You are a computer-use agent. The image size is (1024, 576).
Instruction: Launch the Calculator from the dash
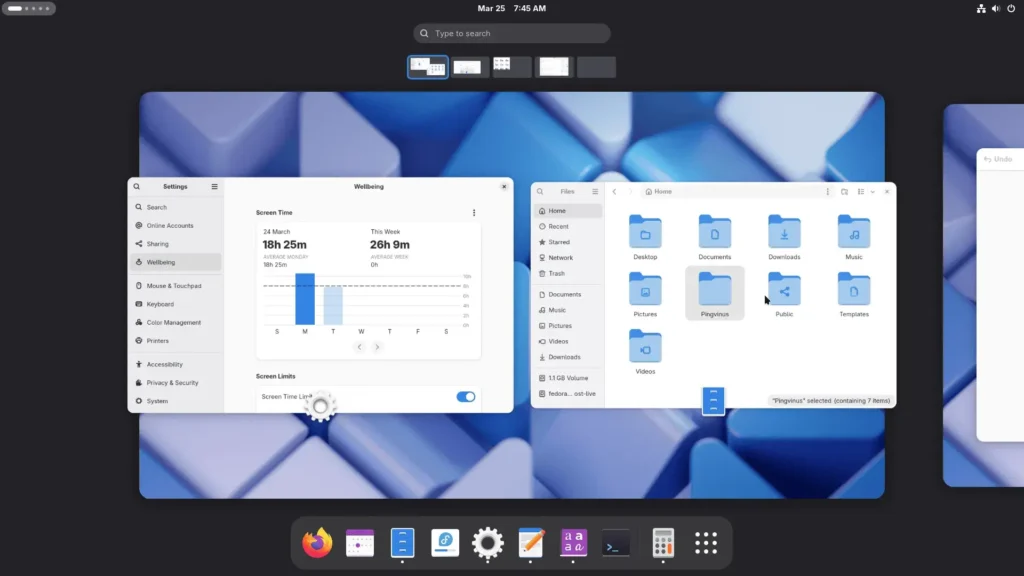pyautogui.click(x=662, y=543)
